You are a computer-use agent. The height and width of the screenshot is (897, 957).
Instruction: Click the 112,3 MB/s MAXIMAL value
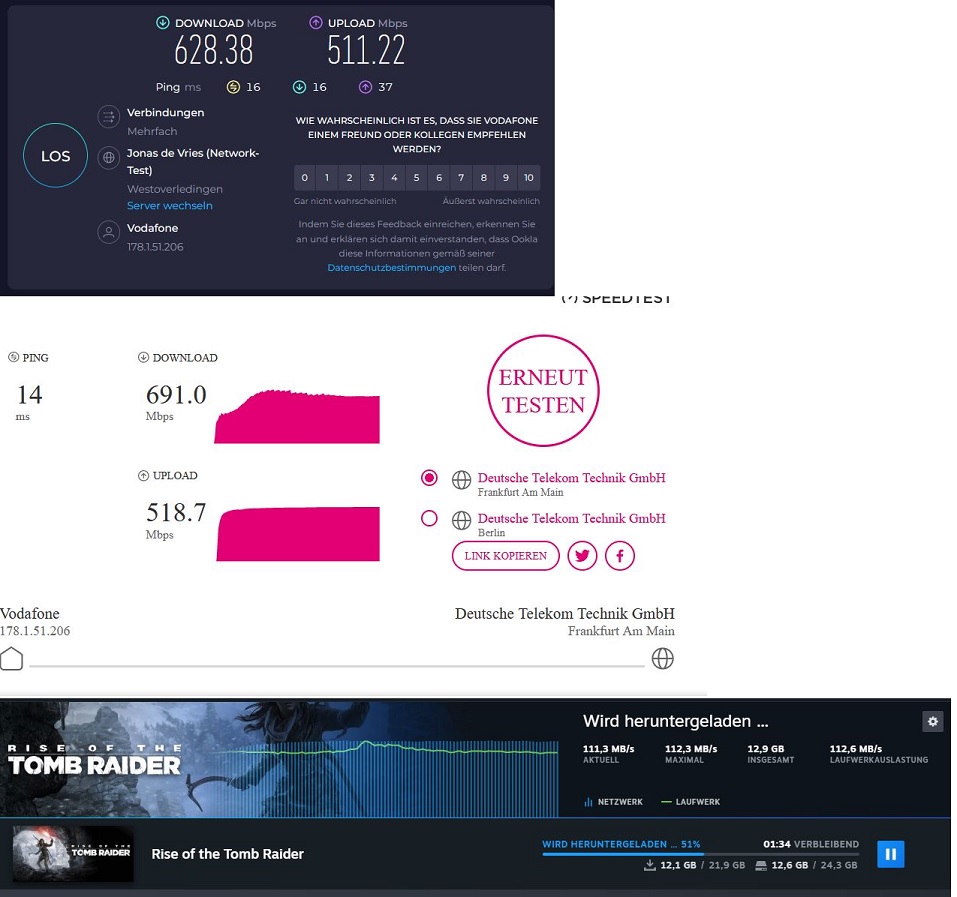pyautogui.click(x=691, y=749)
